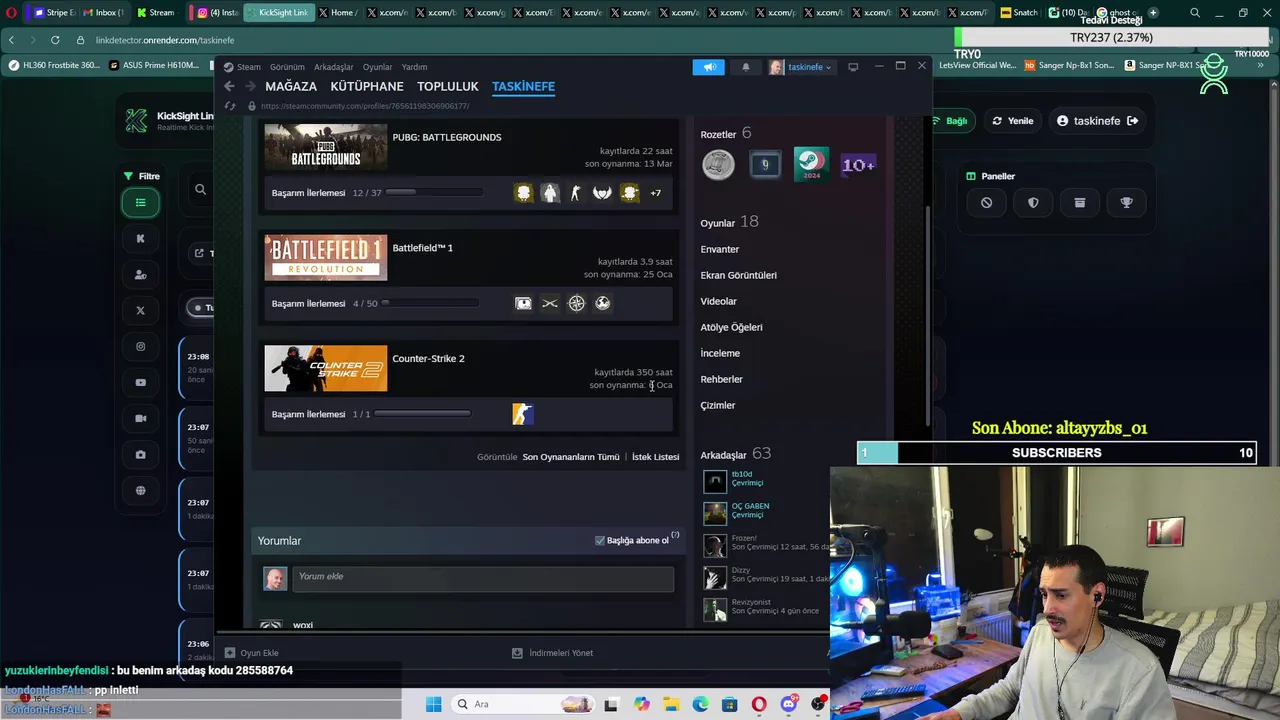Select the Kick filter icon in KickSight
1280x720 pixels.
pos(140,238)
